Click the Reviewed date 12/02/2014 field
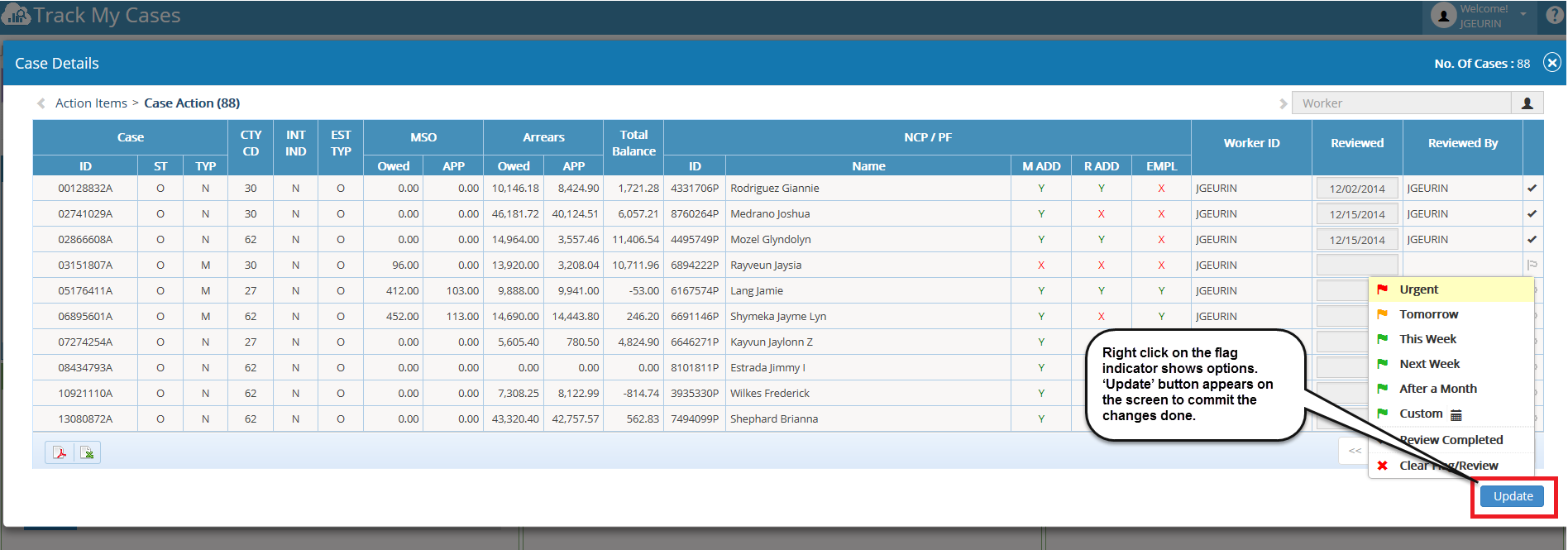Screen dimensions: 1568x550 1357,189
